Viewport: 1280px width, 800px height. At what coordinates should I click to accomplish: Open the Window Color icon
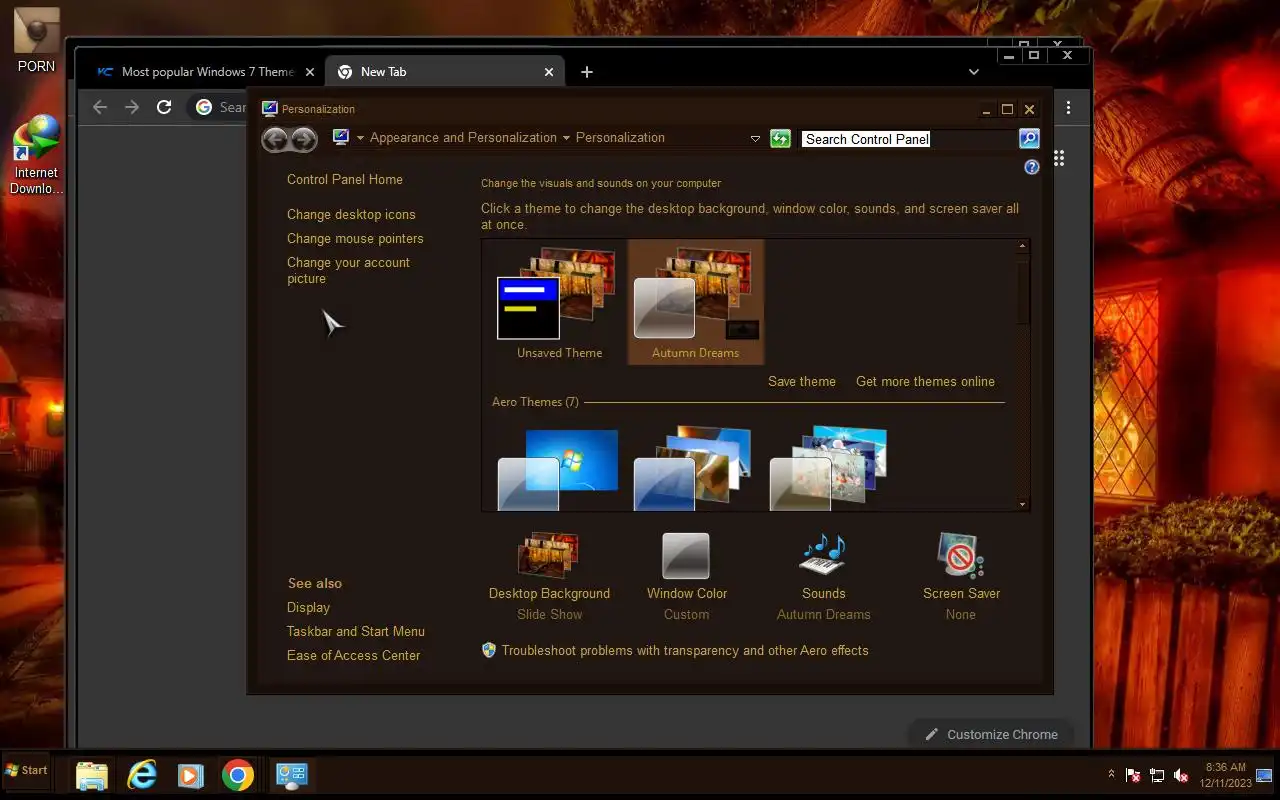coord(686,556)
